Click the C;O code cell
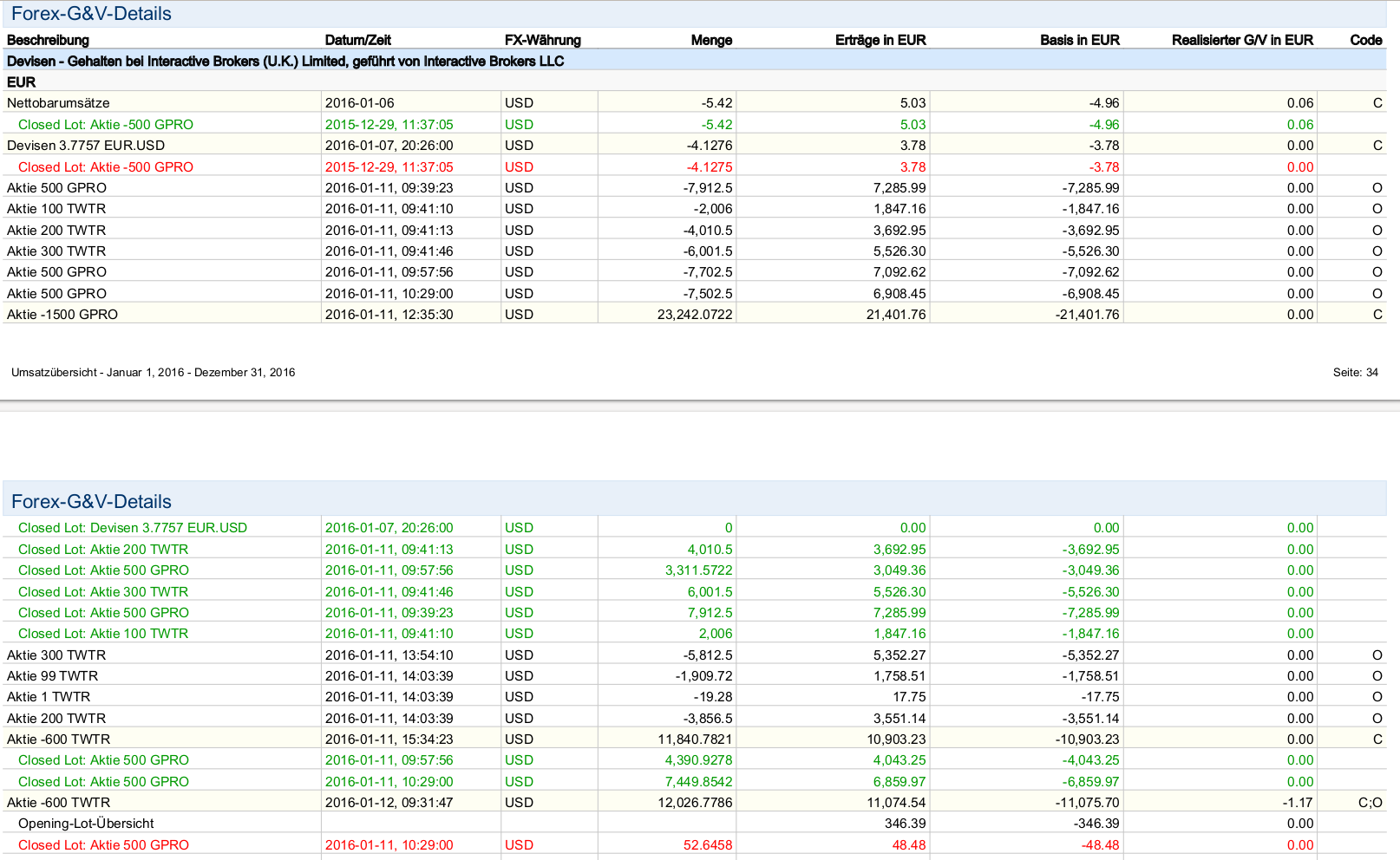 1370,803
